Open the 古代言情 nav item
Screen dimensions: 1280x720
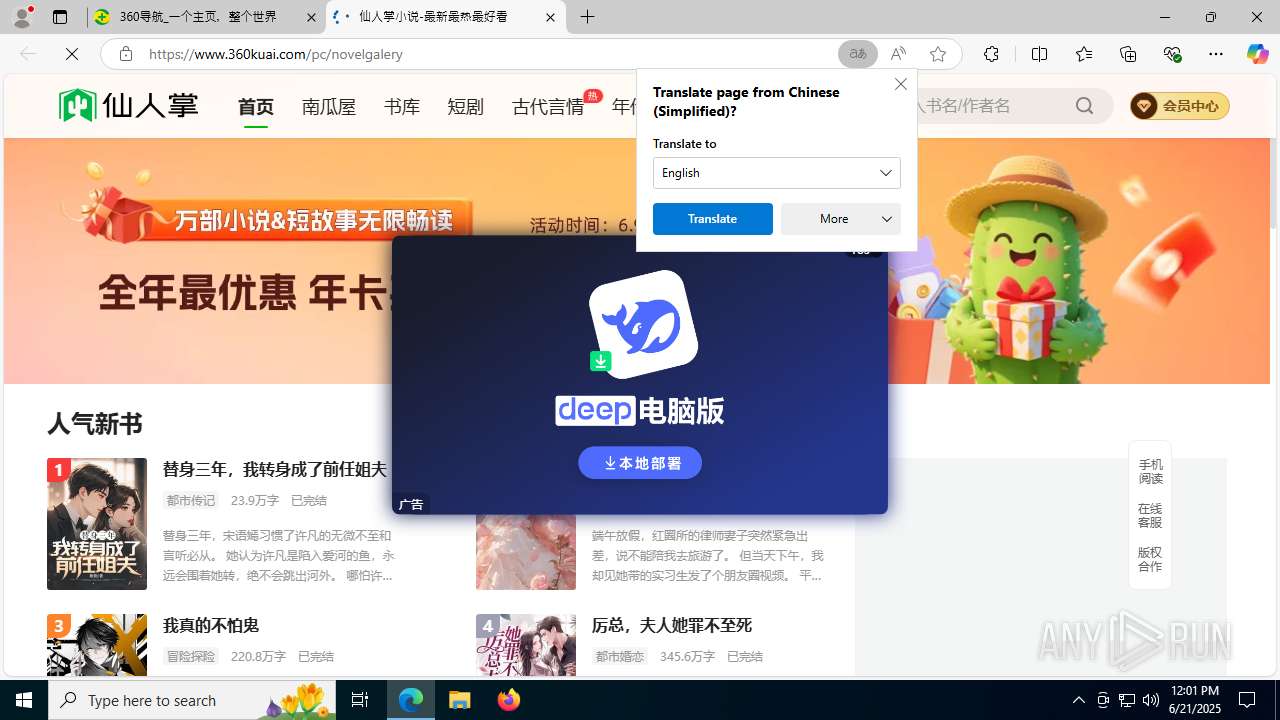548,106
